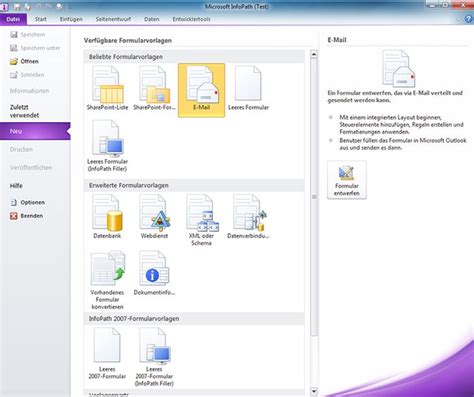Click the template list scrollbar thumb
Viewport: 474px width, 397px height.
click(x=314, y=197)
